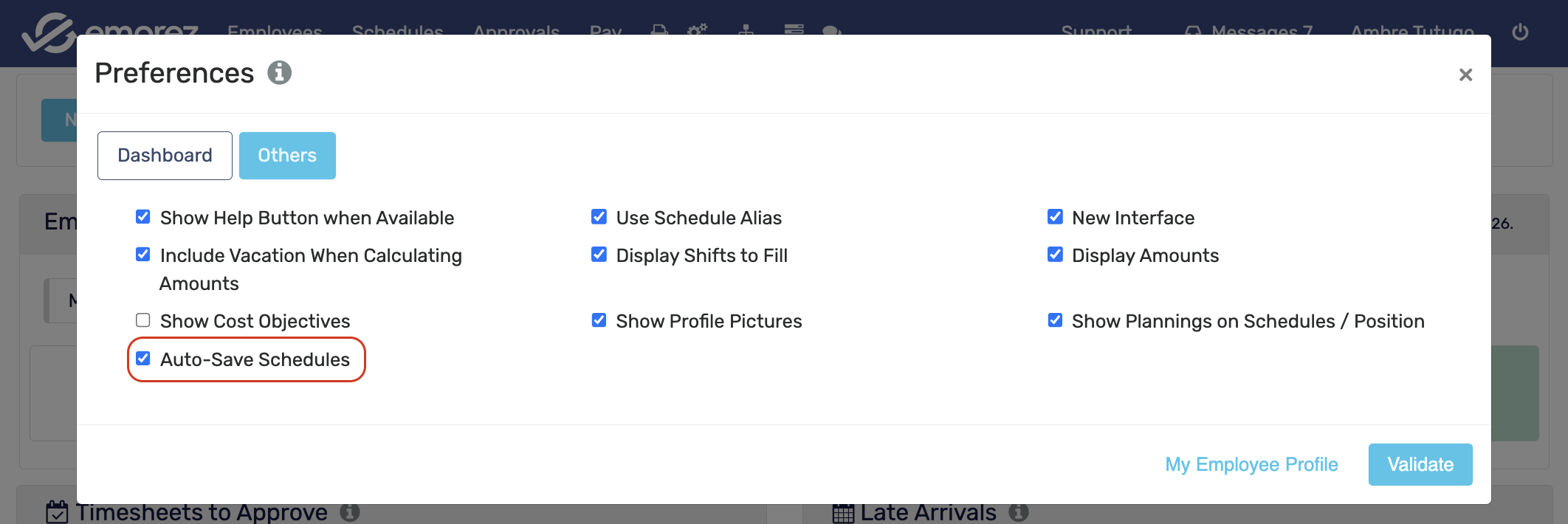Image resolution: width=1568 pixels, height=524 pixels.
Task: Click the printer icon in navbar
Action: pyautogui.click(x=659, y=30)
